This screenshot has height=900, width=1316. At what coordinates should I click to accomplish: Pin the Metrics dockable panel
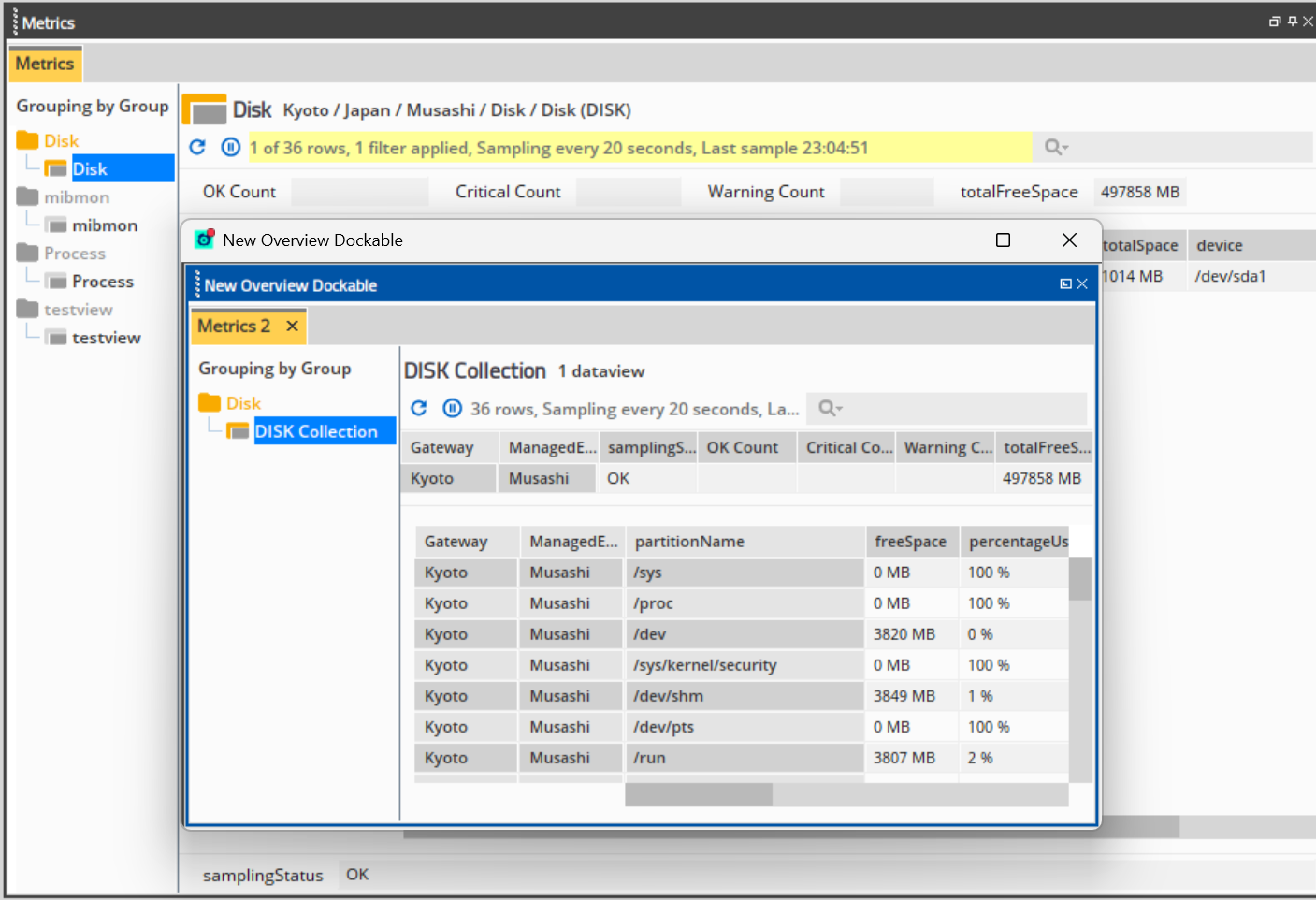(1292, 22)
